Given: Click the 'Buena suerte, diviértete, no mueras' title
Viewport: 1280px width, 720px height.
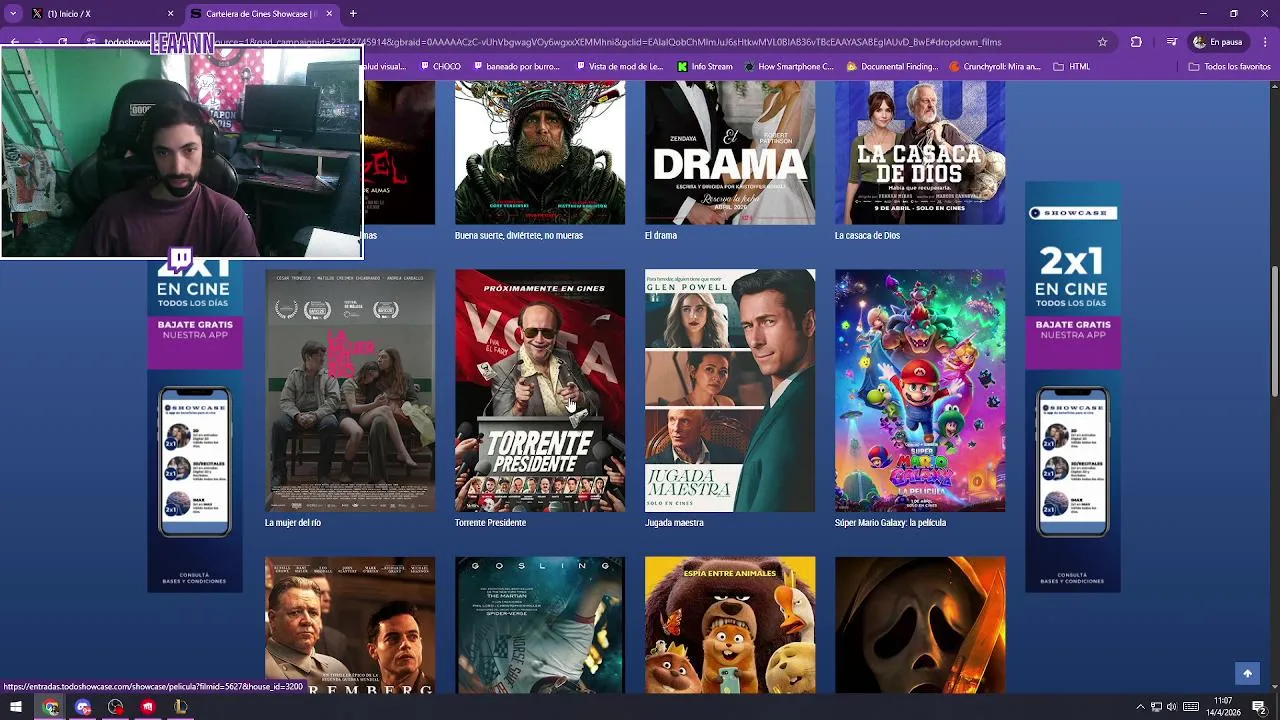Looking at the screenshot, I should [x=519, y=236].
